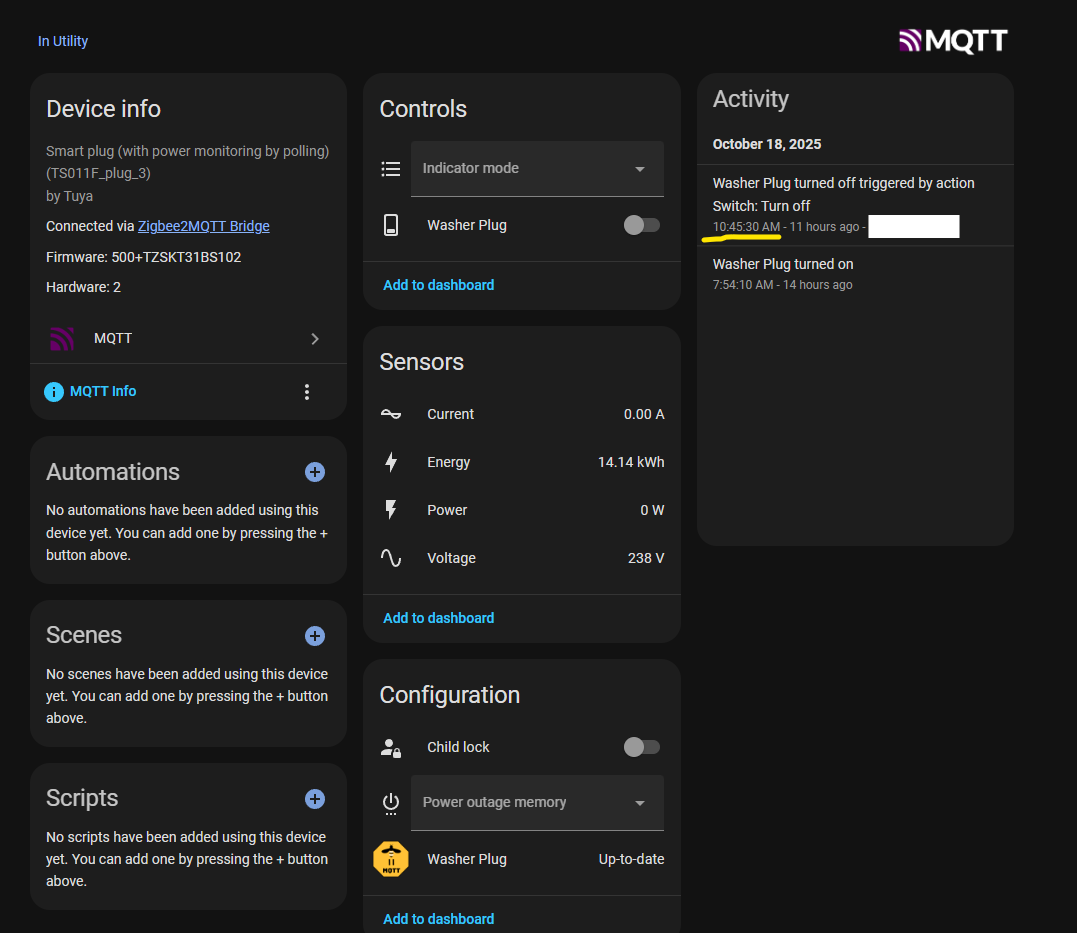
Task: Click the MQTT Info blue info icon
Action: [x=54, y=391]
